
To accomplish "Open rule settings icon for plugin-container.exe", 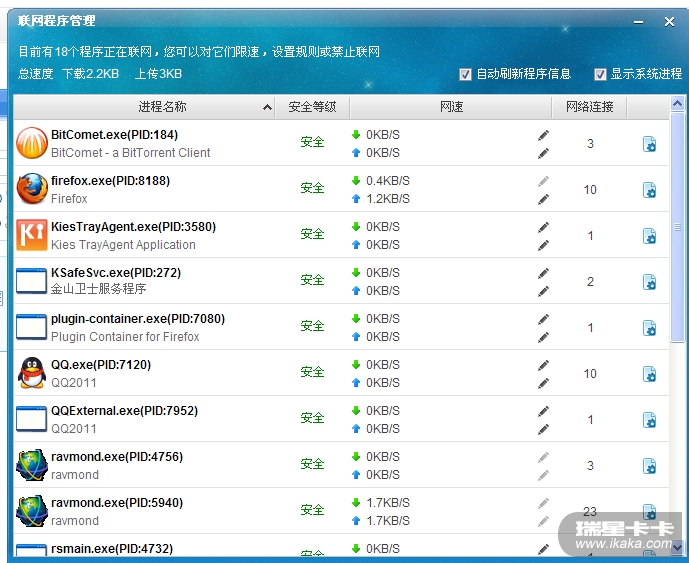I will [649, 328].
